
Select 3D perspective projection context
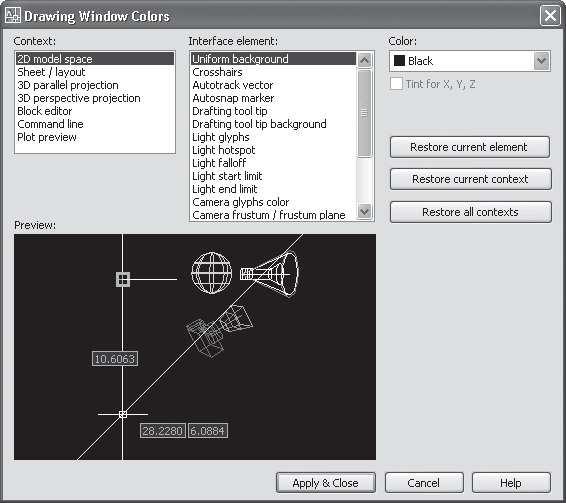[95, 98]
